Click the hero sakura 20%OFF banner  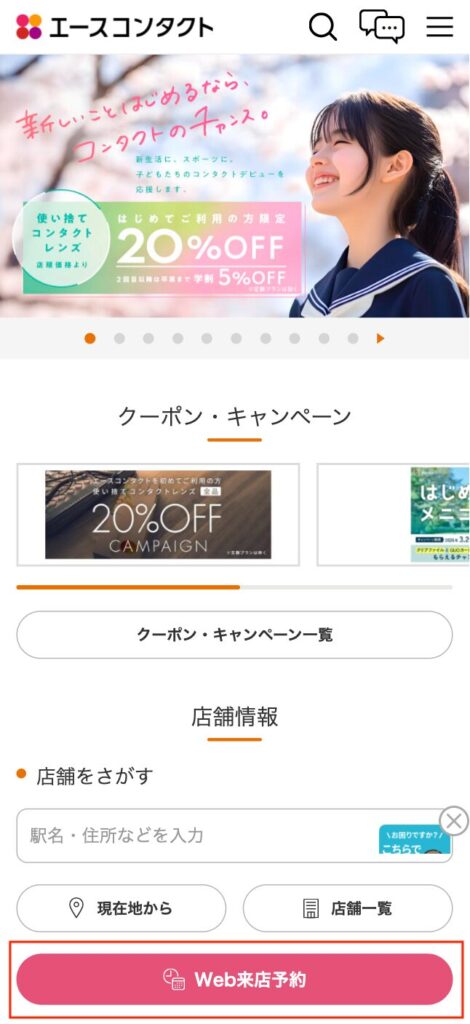(234, 185)
